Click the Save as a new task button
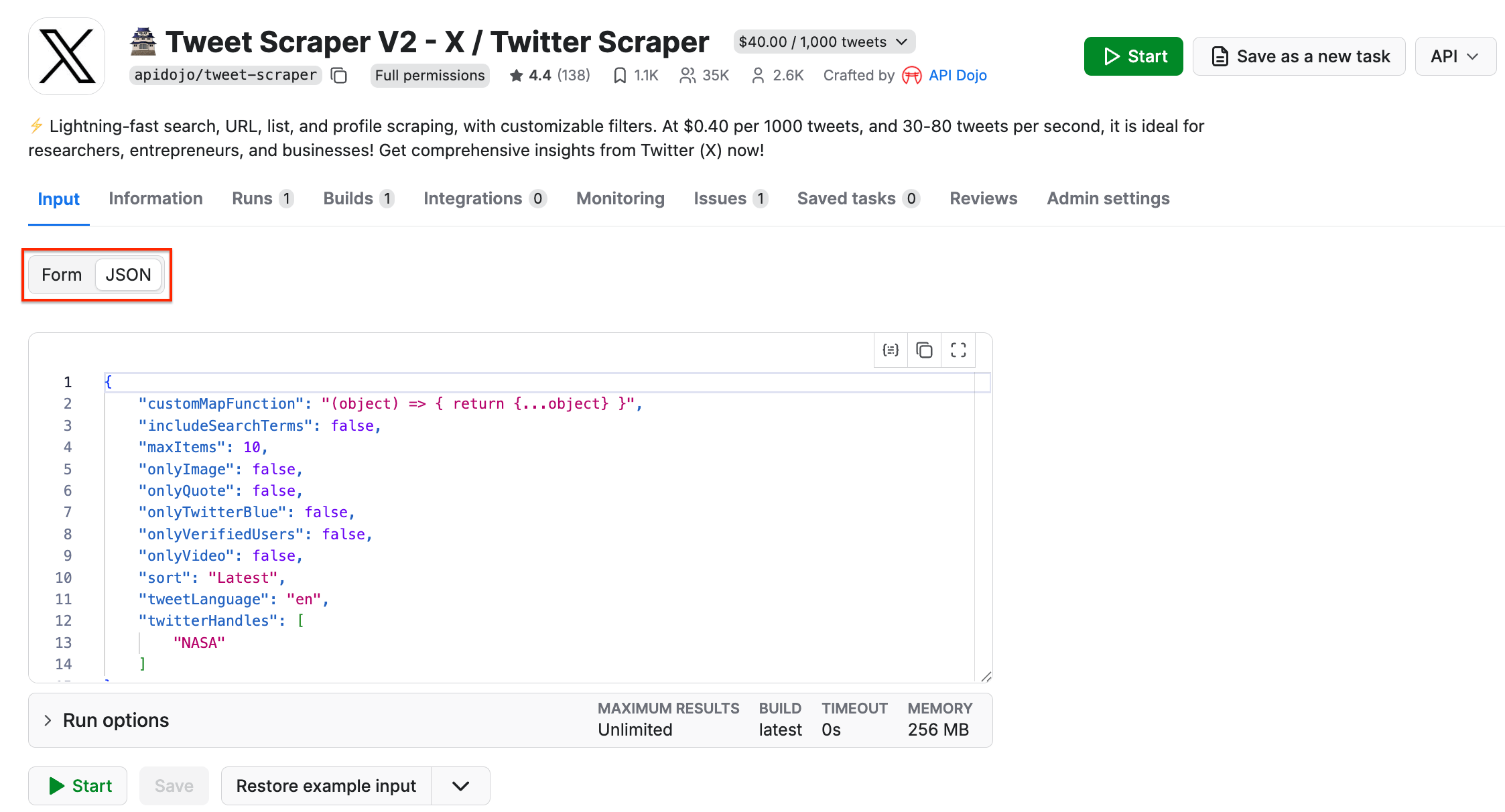Viewport: 1505px width, 812px height. [1299, 56]
